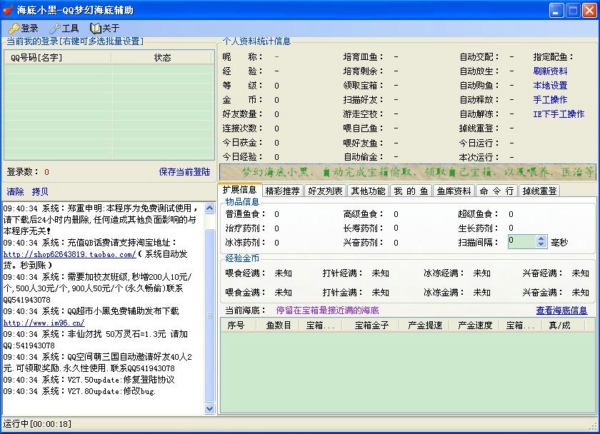Decrease the 扫描间隔 spinner value
This screenshot has width=600, height=434.
coord(541,244)
